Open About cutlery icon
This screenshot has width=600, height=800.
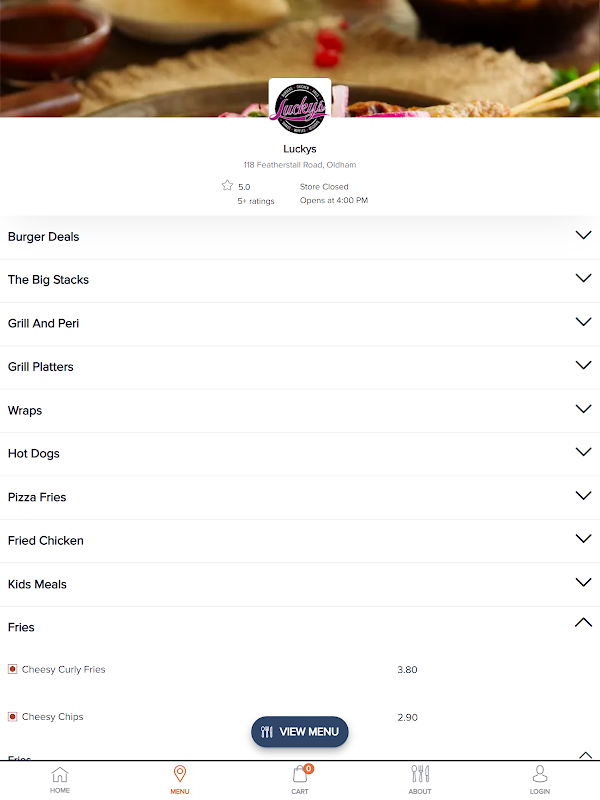pos(420,774)
